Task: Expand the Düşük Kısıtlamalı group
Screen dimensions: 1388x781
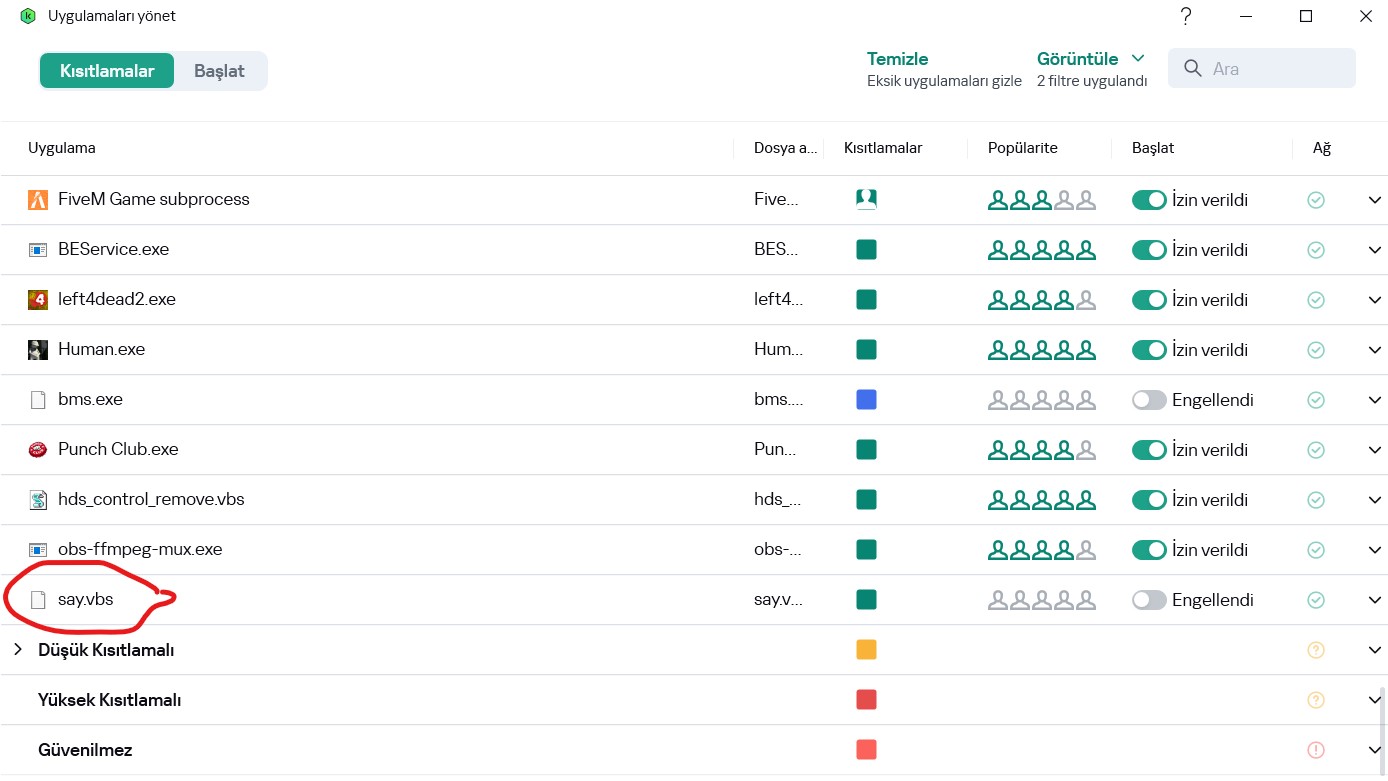Action: click(x=17, y=650)
